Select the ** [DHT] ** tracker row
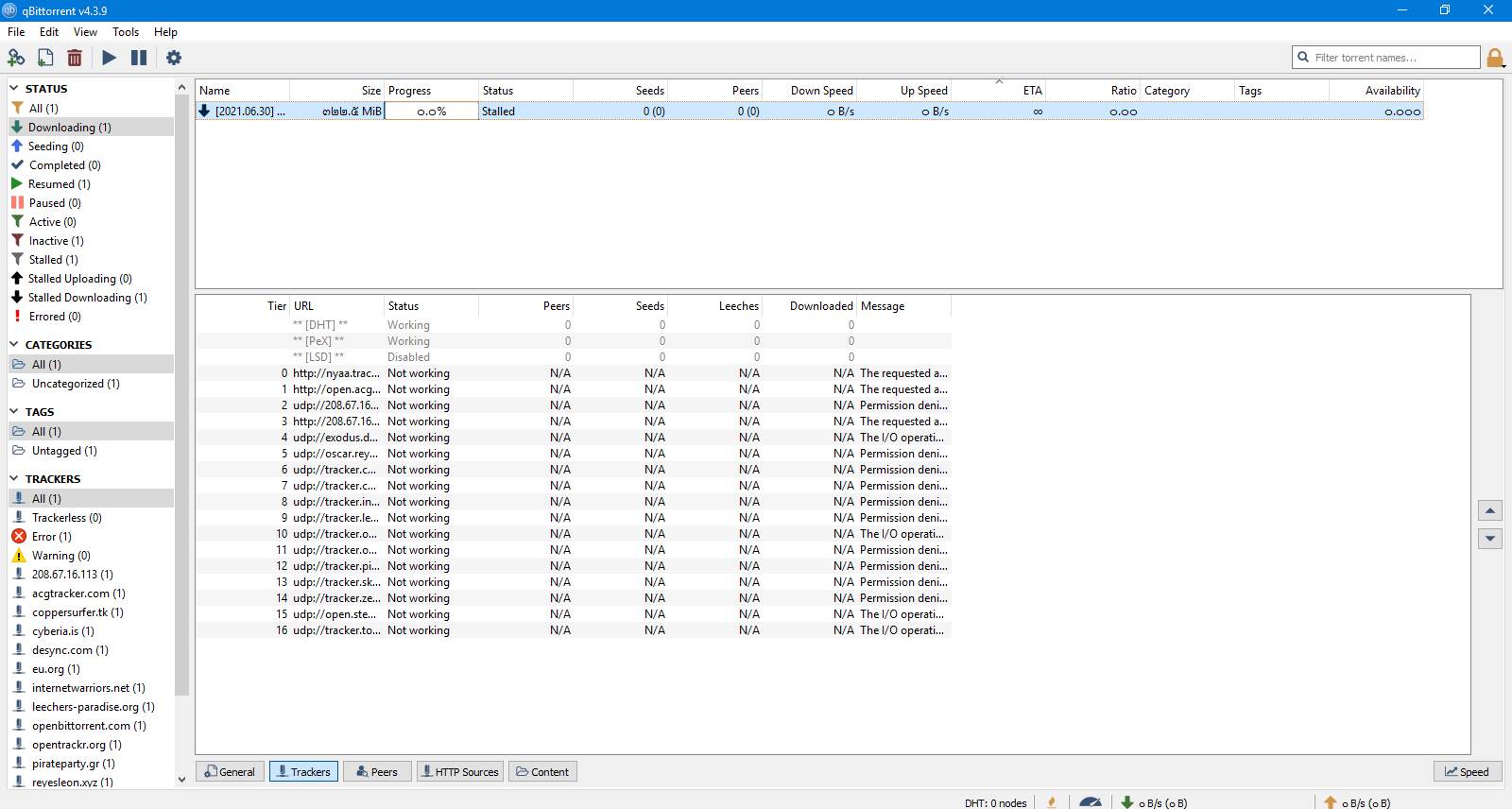Screen dimensions: 1512x809 click(x=574, y=325)
